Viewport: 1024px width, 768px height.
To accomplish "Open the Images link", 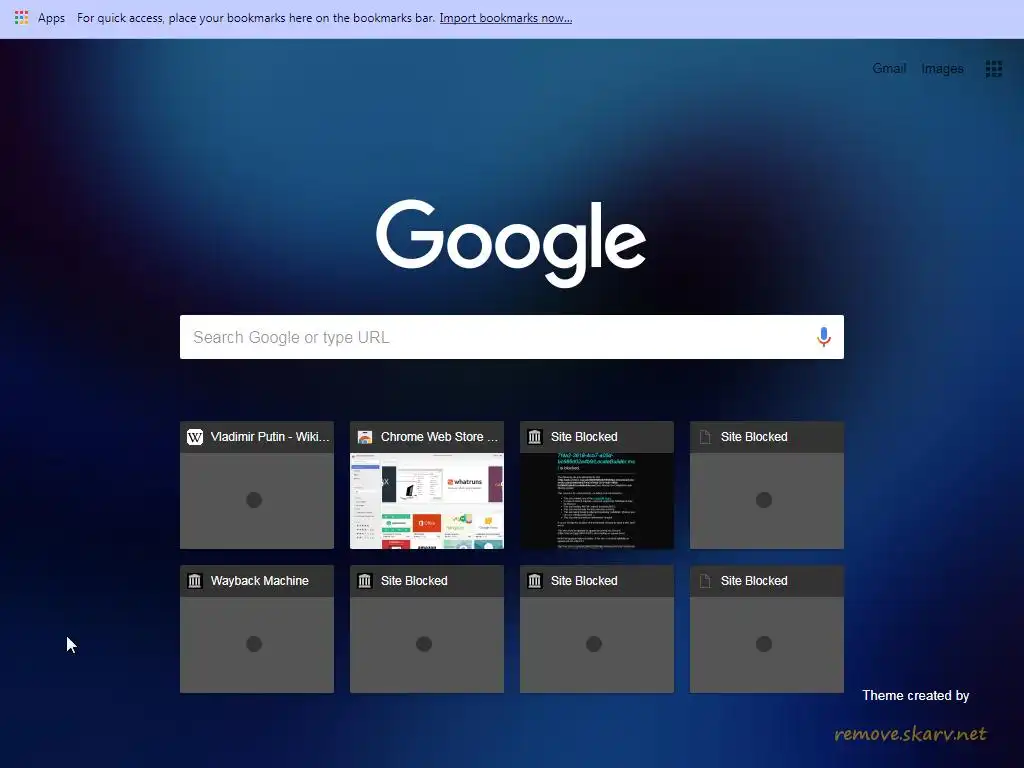I will [x=942, y=69].
